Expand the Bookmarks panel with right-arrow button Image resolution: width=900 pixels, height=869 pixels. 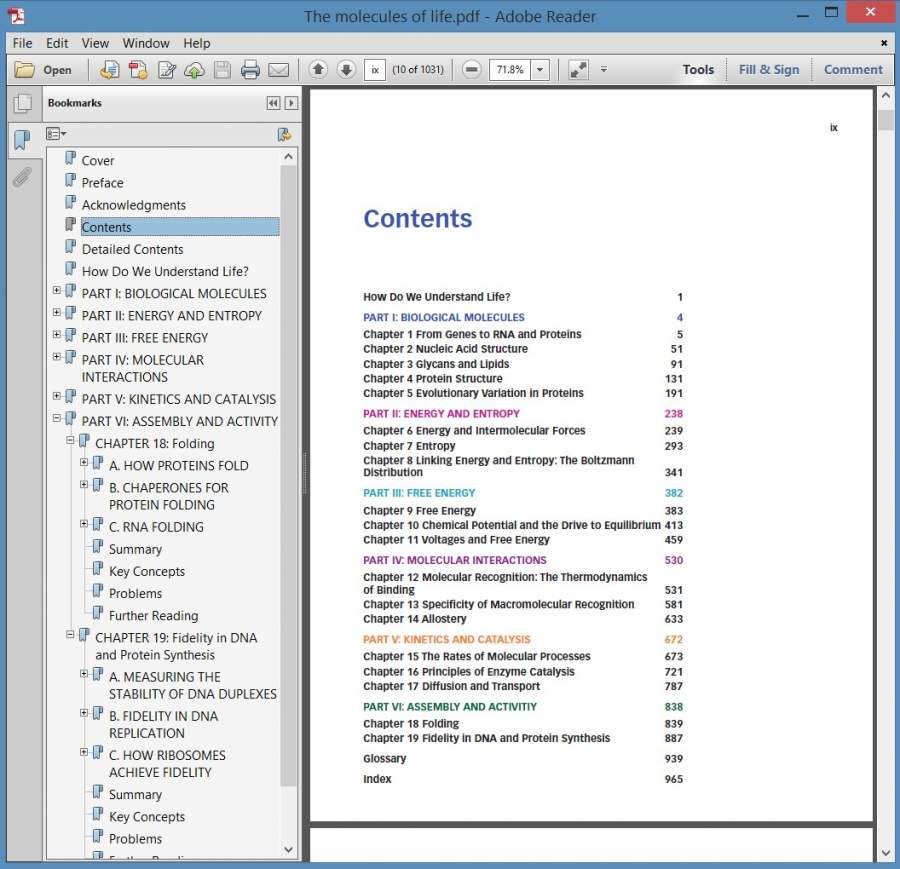tap(291, 103)
